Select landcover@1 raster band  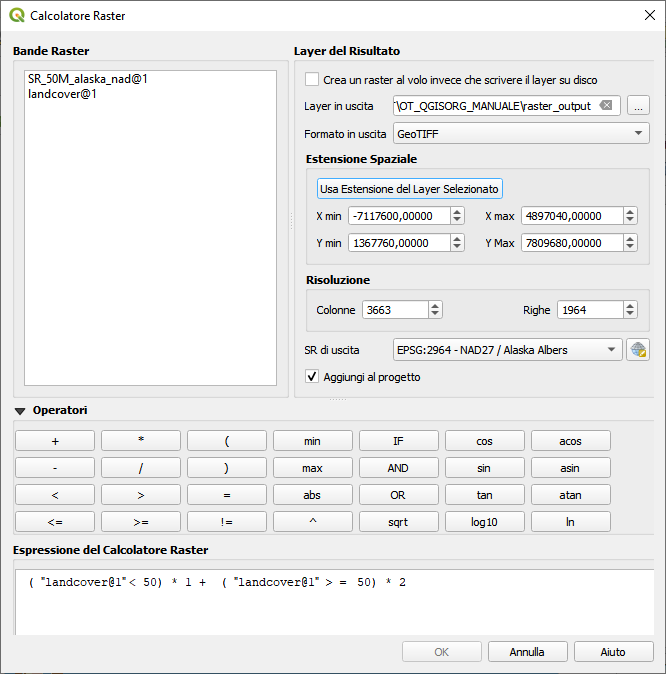coord(62,94)
